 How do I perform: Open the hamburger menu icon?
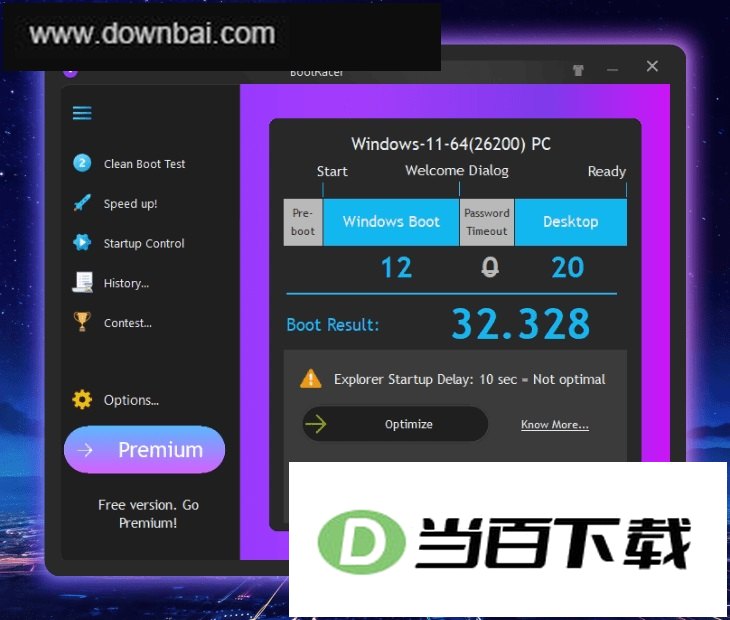tap(82, 113)
